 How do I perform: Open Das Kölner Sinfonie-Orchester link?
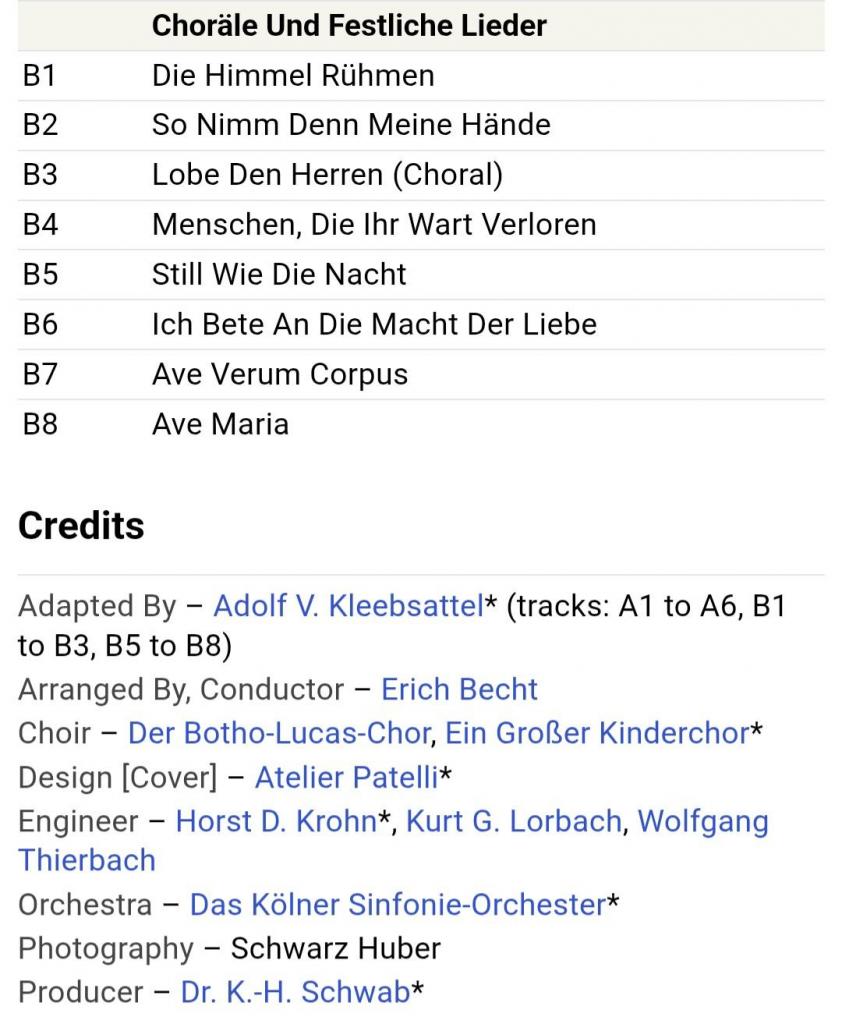pos(397,905)
